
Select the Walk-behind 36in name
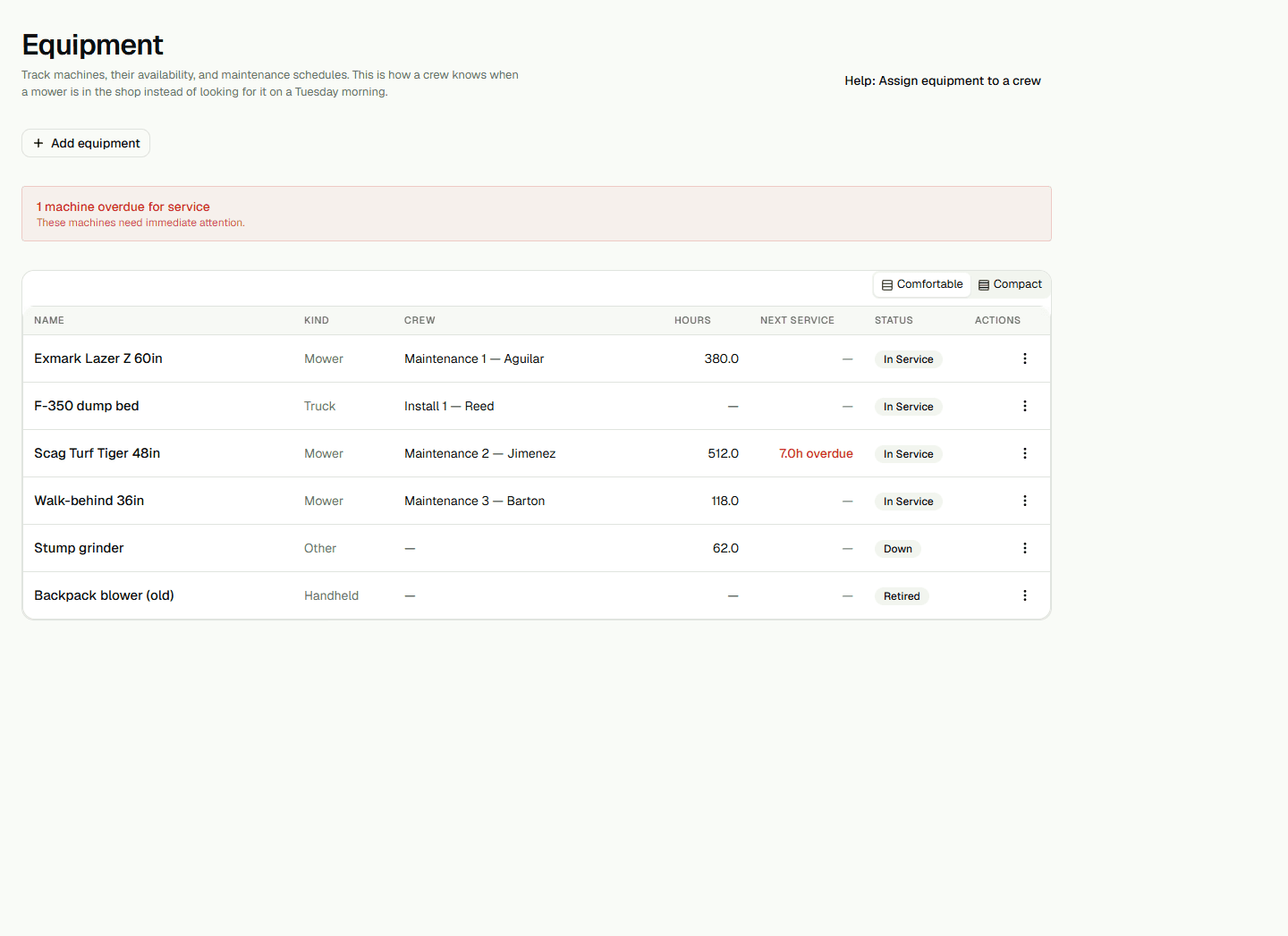pyautogui.click(x=89, y=501)
